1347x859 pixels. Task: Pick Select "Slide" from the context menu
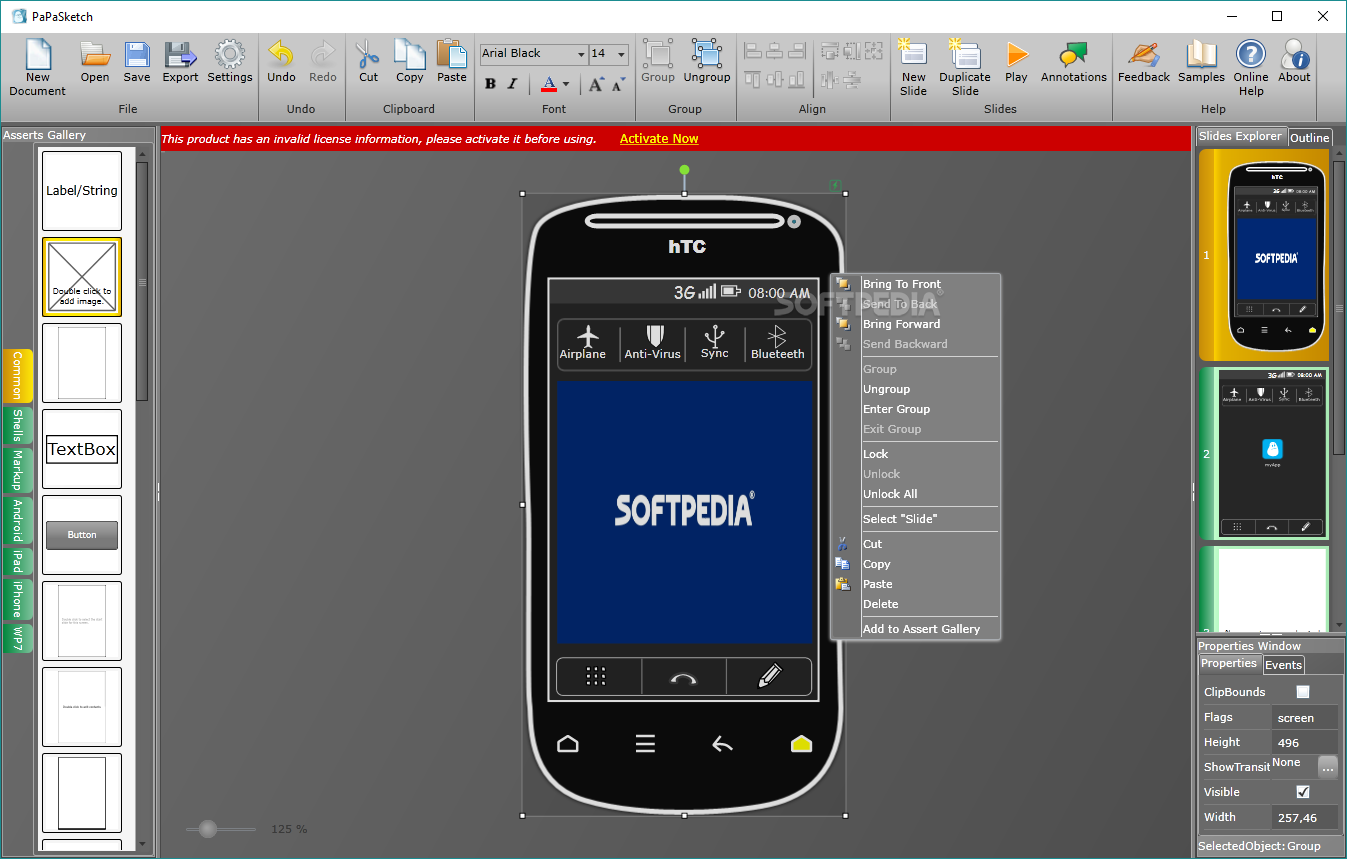coord(900,519)
